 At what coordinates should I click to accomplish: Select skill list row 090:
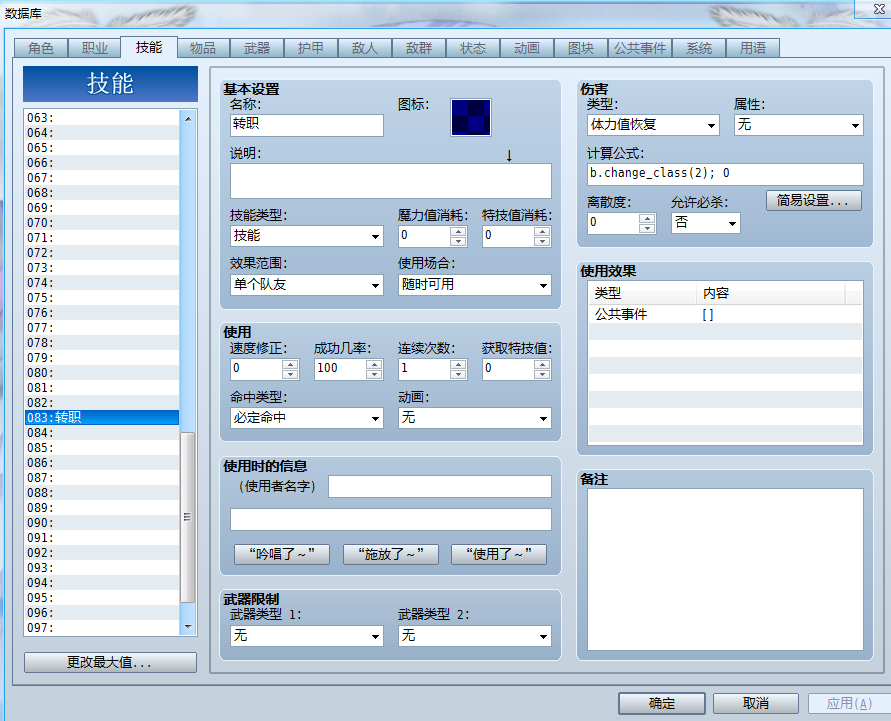[x=102, y=523]
